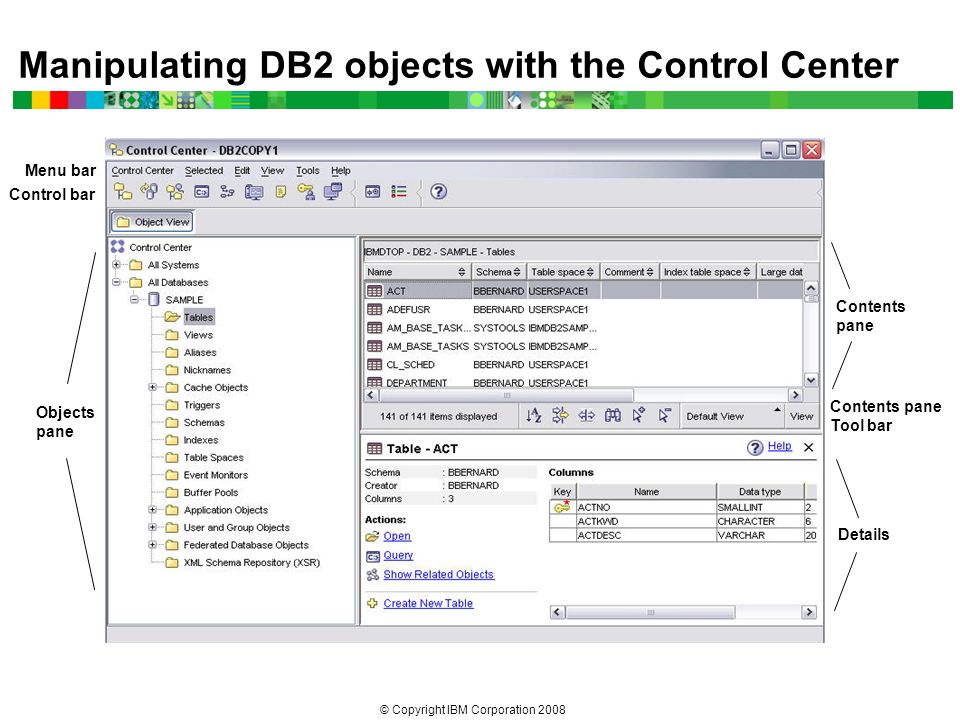Viewport: 960px width, 720px height.
Task: Expand the All Systems tree node
Action: tap(116, 264)
